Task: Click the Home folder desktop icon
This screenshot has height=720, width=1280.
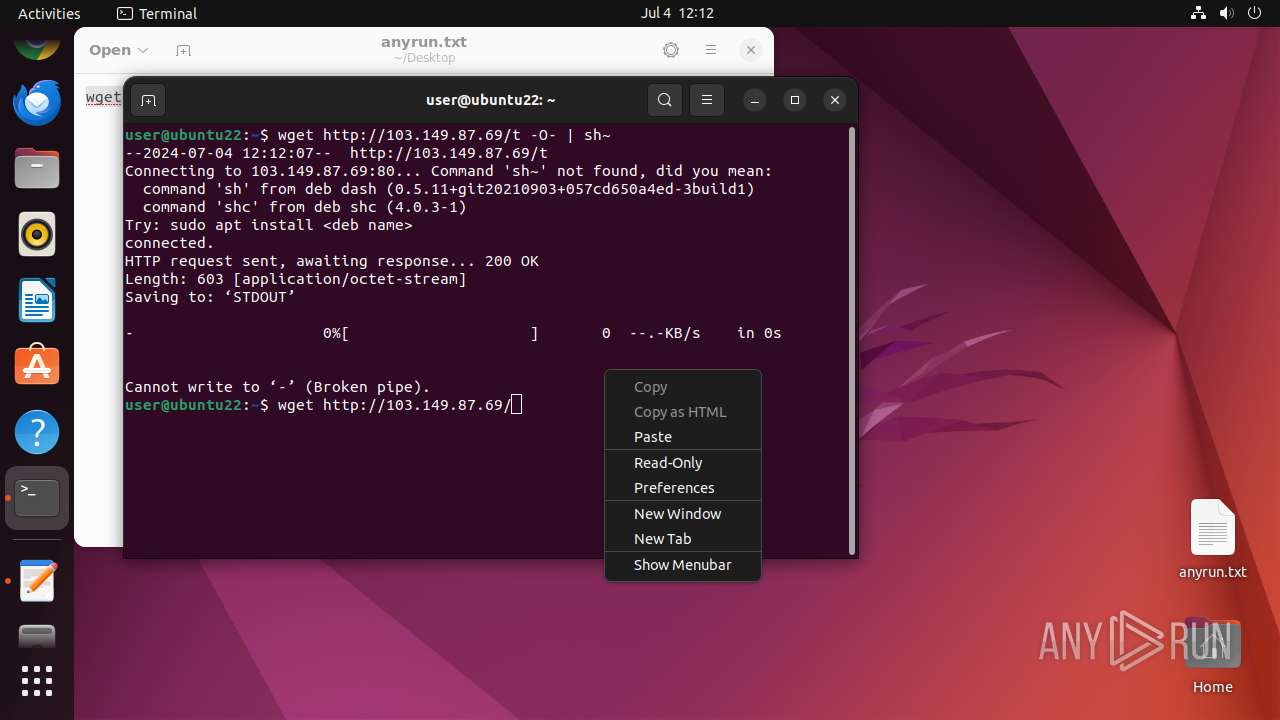Action: 1213,657
